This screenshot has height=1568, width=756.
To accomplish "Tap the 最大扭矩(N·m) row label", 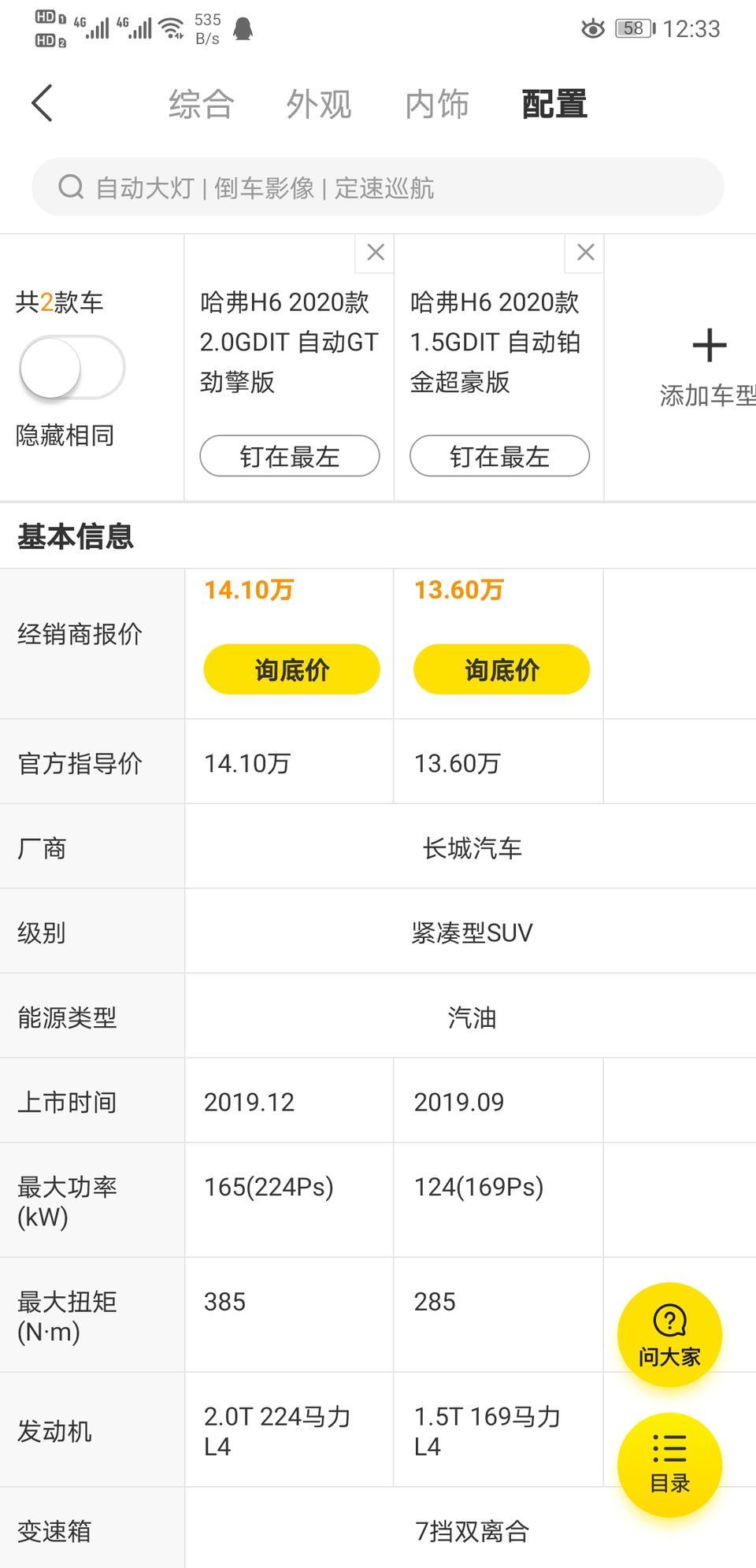I will 67,1316.
